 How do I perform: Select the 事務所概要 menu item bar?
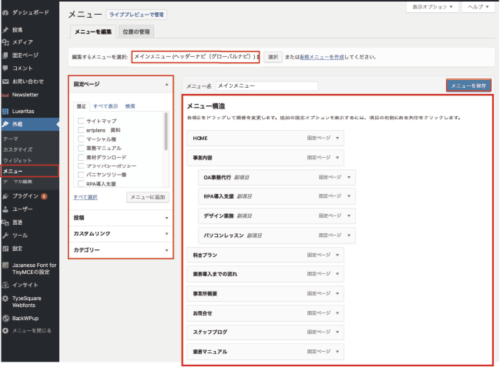coord(265,294)
